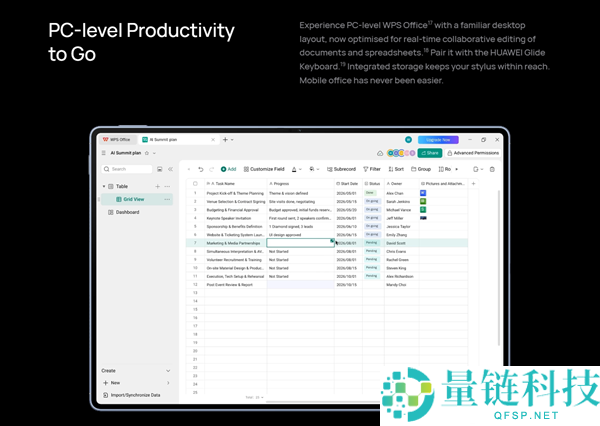Click the Status column header
This screenshot has width=600, height=426.
[x=373, y=184]
